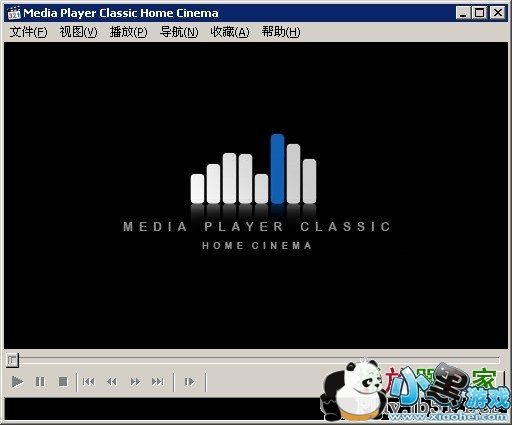Image resolution: width=512 pixels, height=425 pixels.
Task: Click the fast-forward (increase speed) icon
Action: [135, 381]
